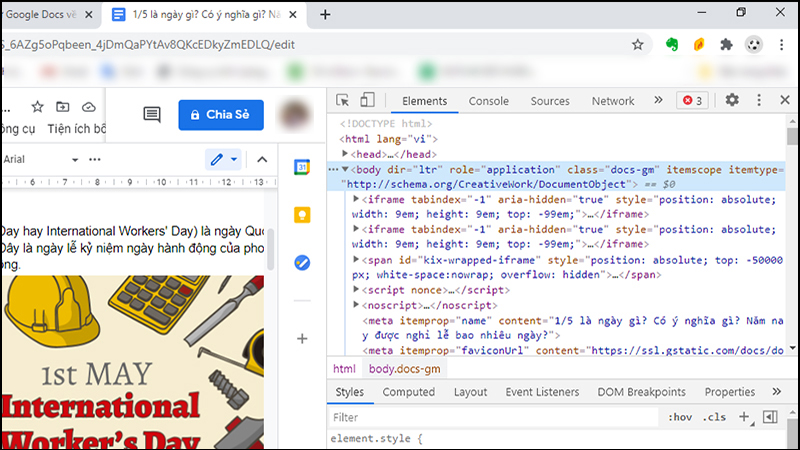Screen dimensions: 800x450
Task: Toggle the .cls class editor
Action: click(714, 417)
